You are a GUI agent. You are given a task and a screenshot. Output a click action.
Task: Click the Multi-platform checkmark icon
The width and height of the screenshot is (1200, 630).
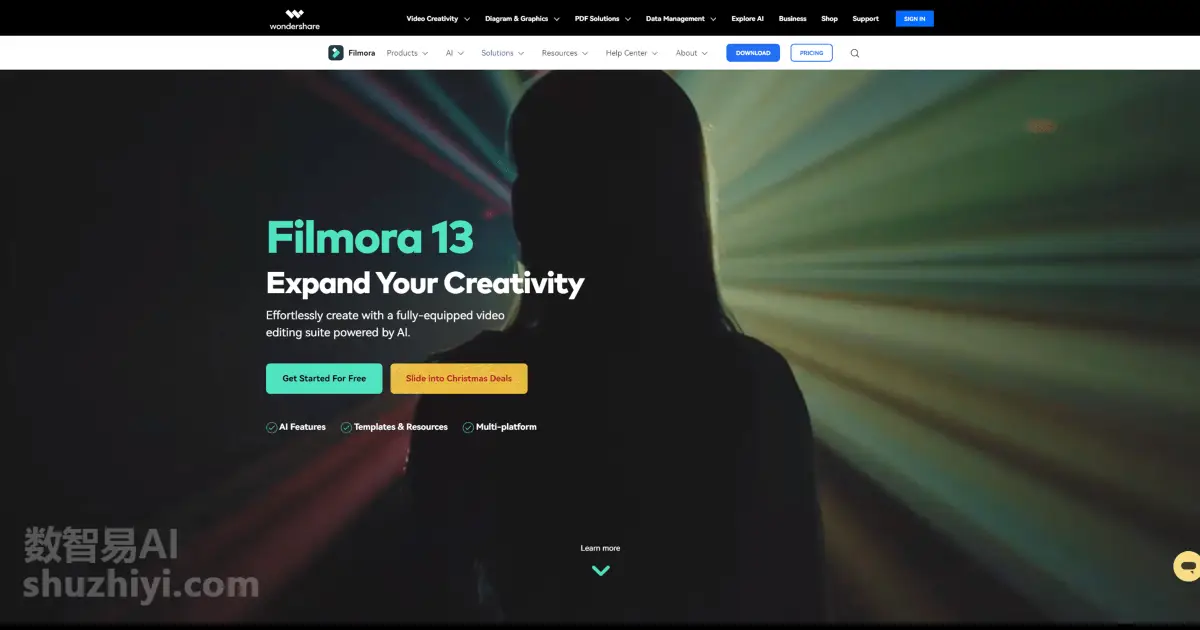(468, 427)
